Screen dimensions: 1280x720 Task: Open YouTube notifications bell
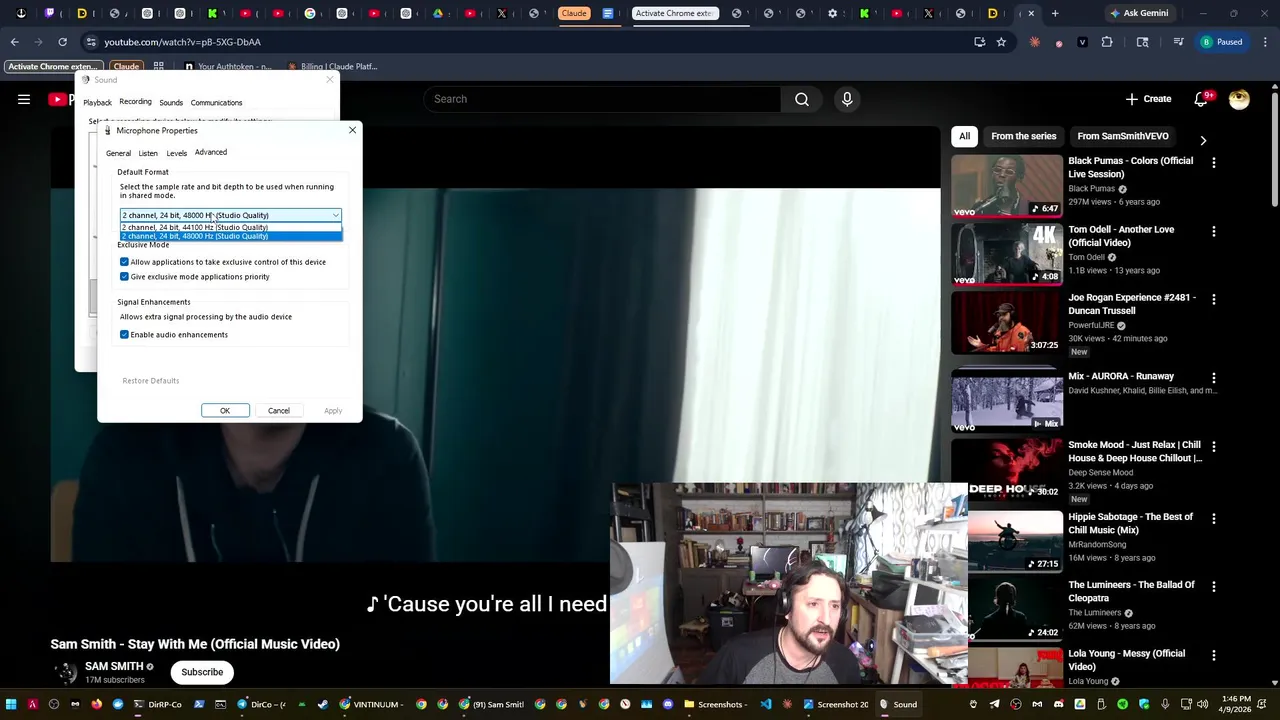[x=1202, y=99]
